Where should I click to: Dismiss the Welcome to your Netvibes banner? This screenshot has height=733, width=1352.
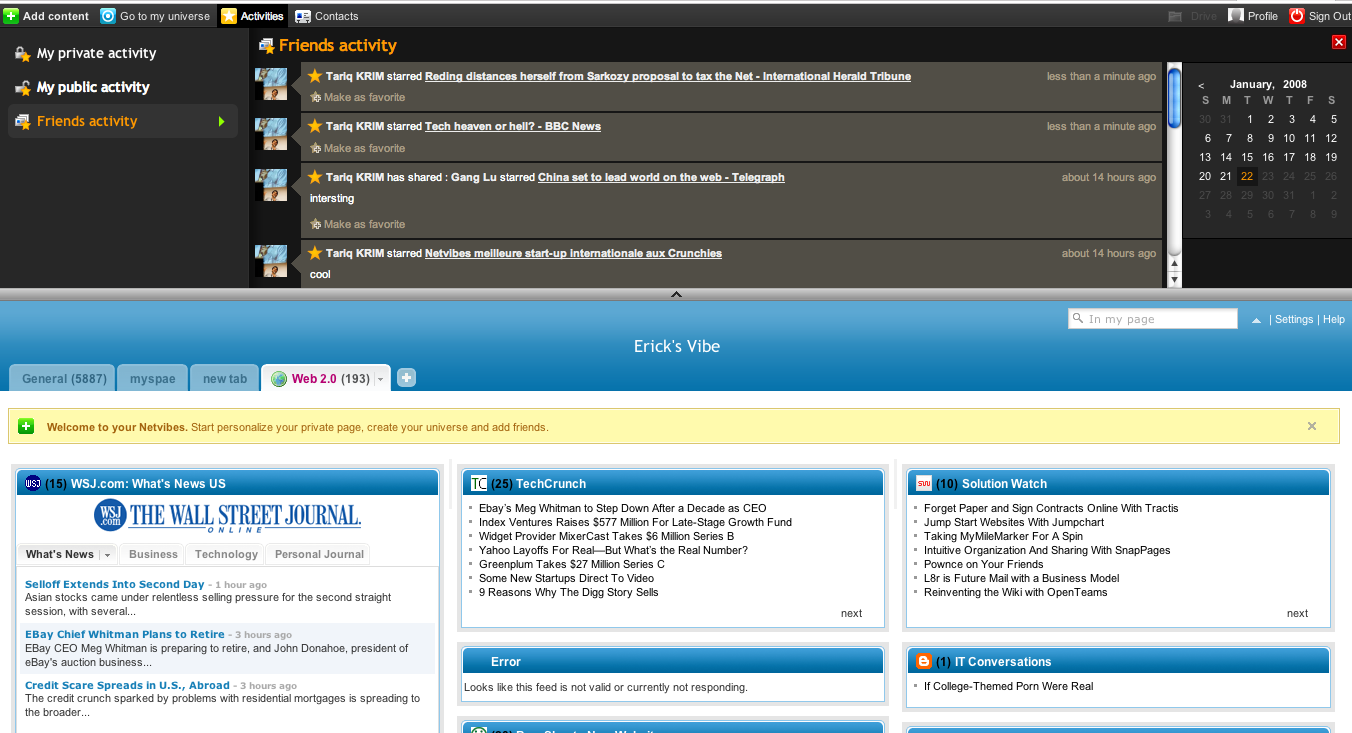pyautogui.click(x=1312, y=426)
